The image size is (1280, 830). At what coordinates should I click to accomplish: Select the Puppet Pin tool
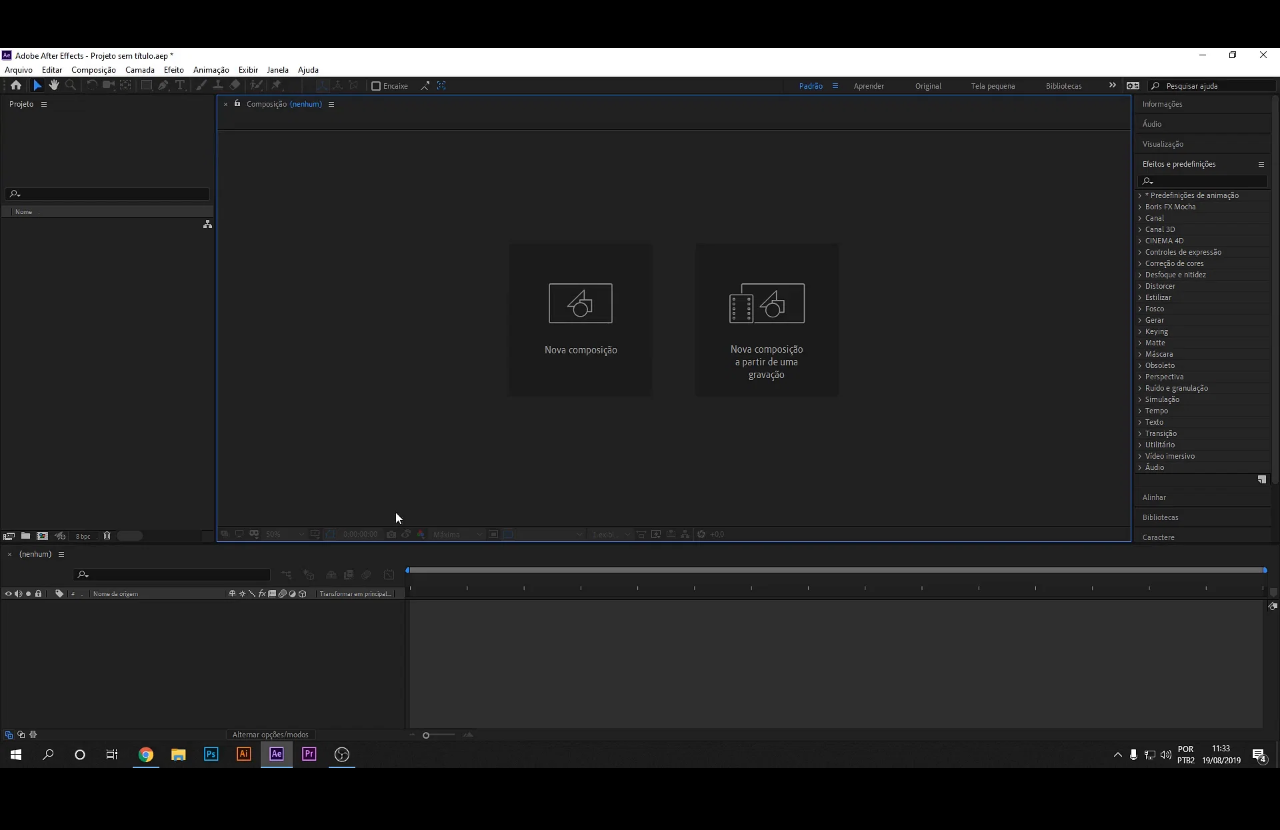coord(276,85)
